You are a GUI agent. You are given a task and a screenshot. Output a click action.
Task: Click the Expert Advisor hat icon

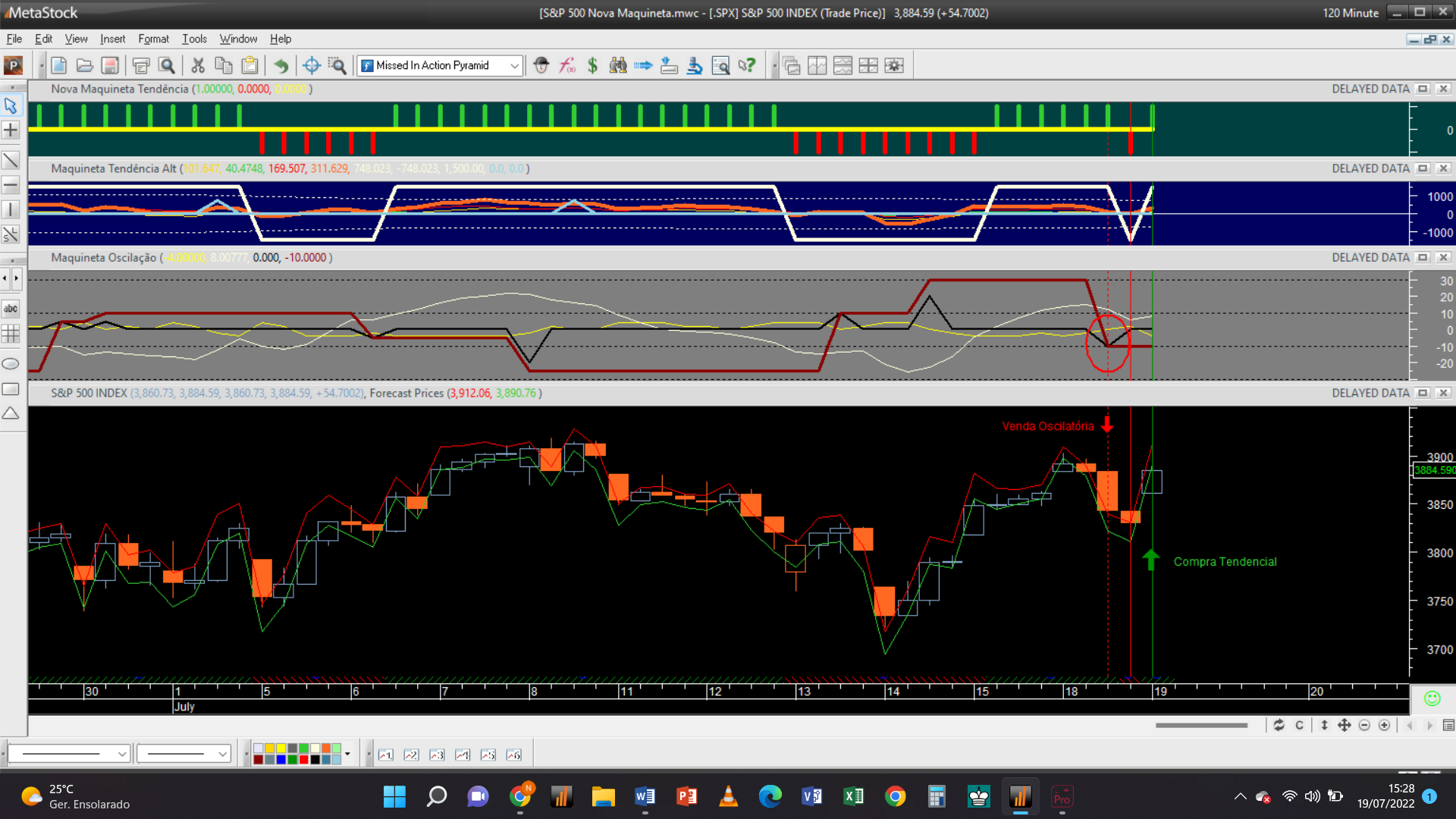coord(541,66)
